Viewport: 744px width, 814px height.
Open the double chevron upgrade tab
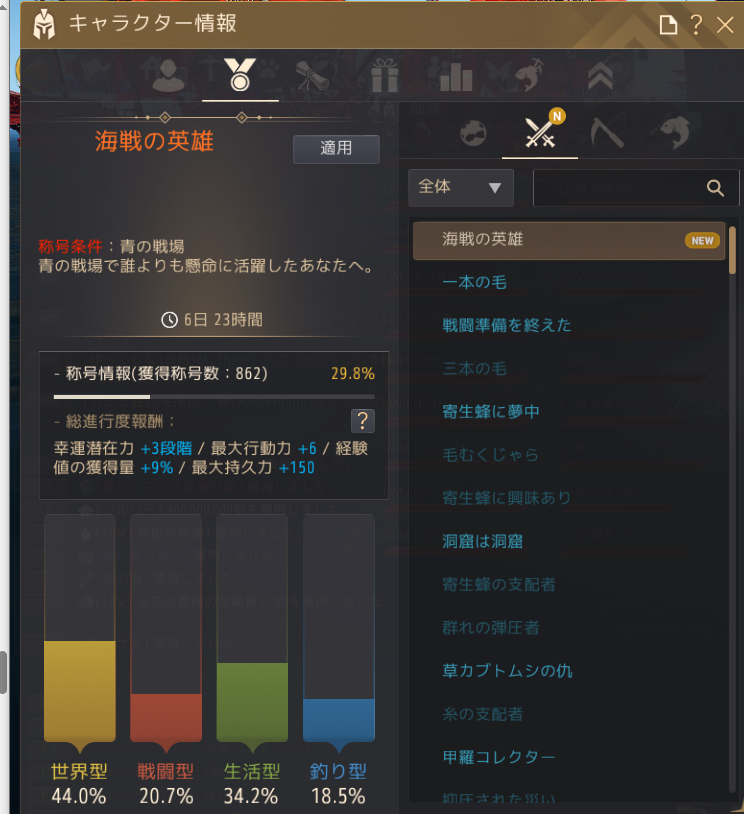click(x=600, y=76)
